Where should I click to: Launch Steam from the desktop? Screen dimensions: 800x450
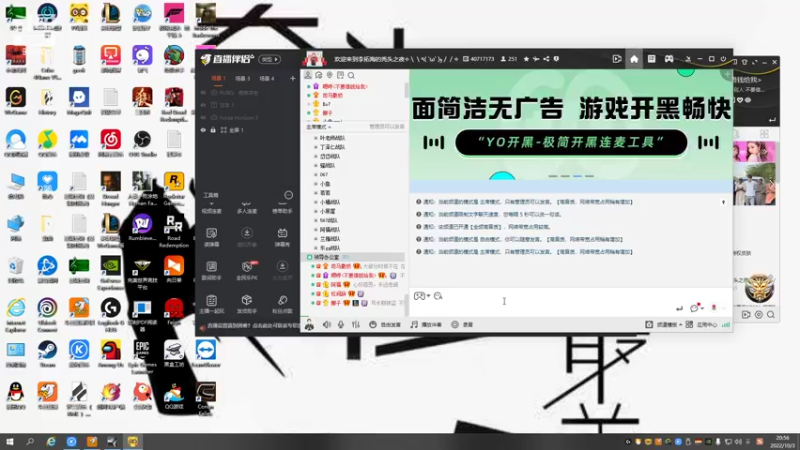pyautogui.click(x=47, y=354)
